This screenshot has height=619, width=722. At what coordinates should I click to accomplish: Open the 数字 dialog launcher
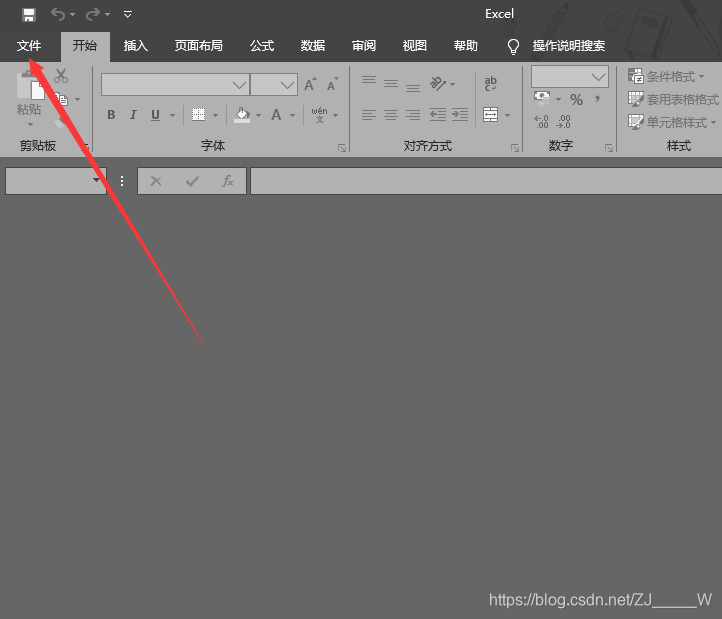click(x=609, y=148)
